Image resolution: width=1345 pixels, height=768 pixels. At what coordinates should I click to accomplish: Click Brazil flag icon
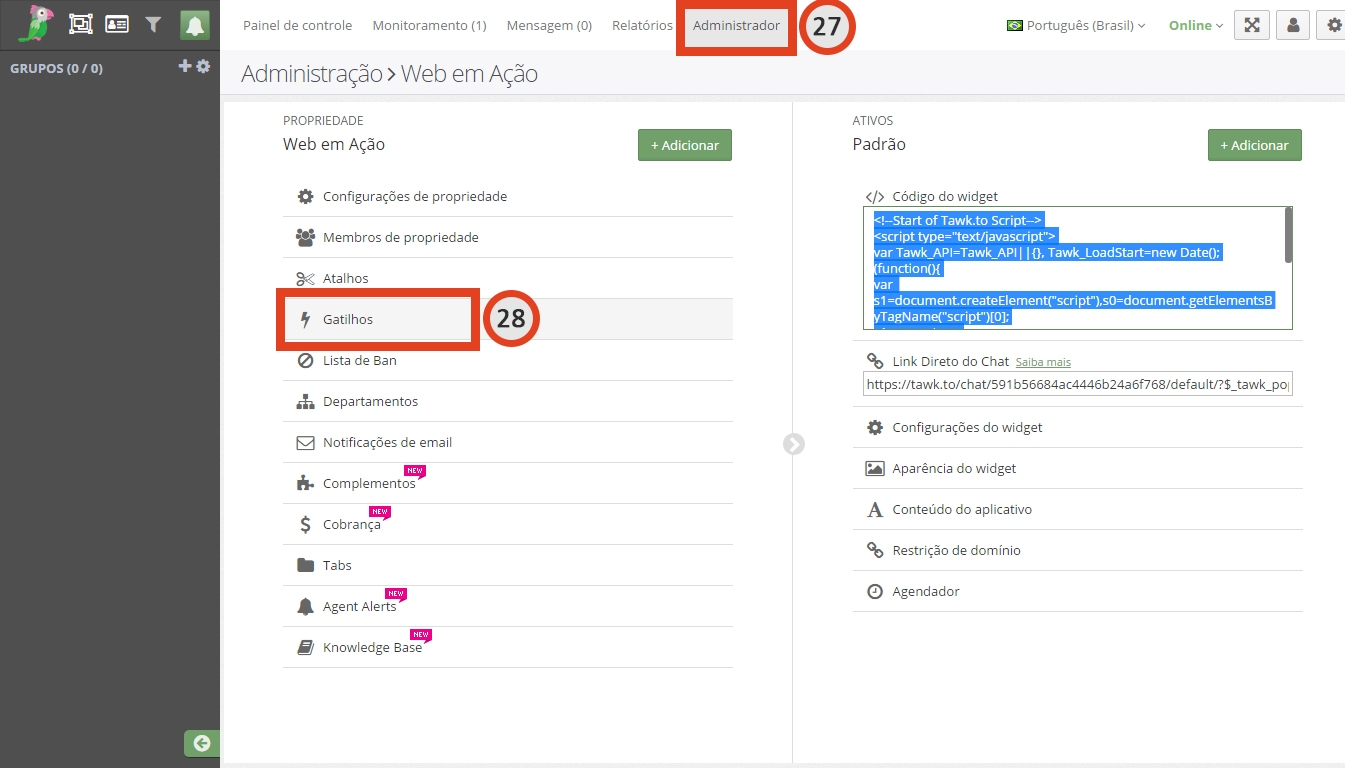(1014, 26)
